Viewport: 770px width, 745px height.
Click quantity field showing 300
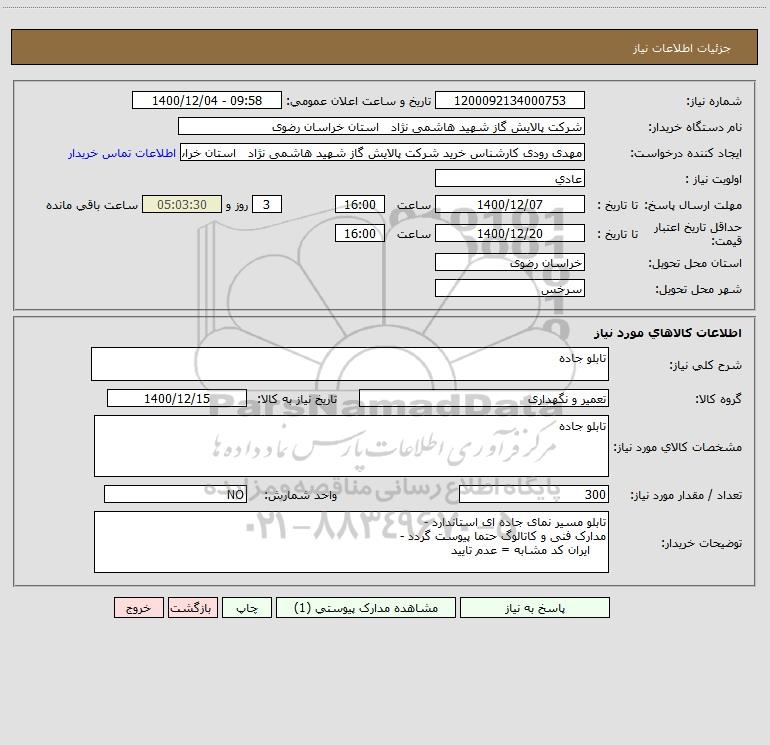click(534, 494)
